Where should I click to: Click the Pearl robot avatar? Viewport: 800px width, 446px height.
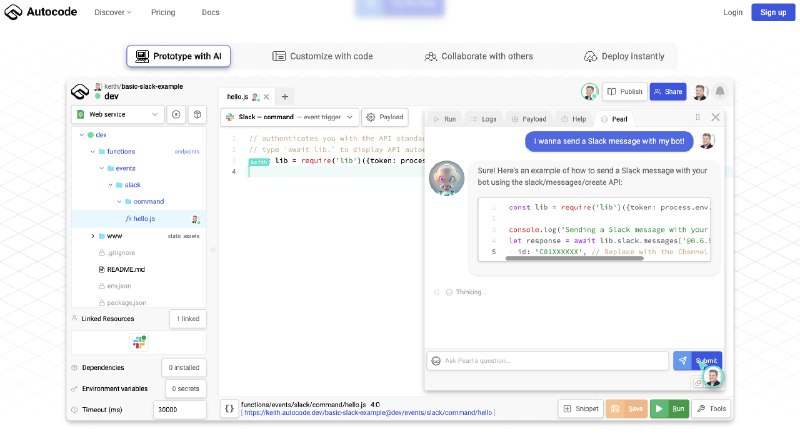coord(446,179)
